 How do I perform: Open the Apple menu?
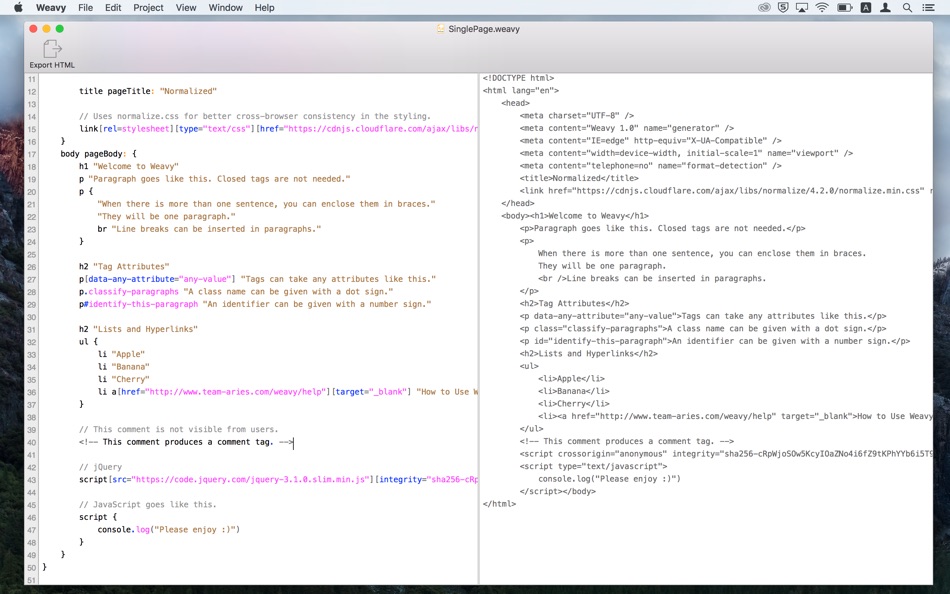[17, 8]
